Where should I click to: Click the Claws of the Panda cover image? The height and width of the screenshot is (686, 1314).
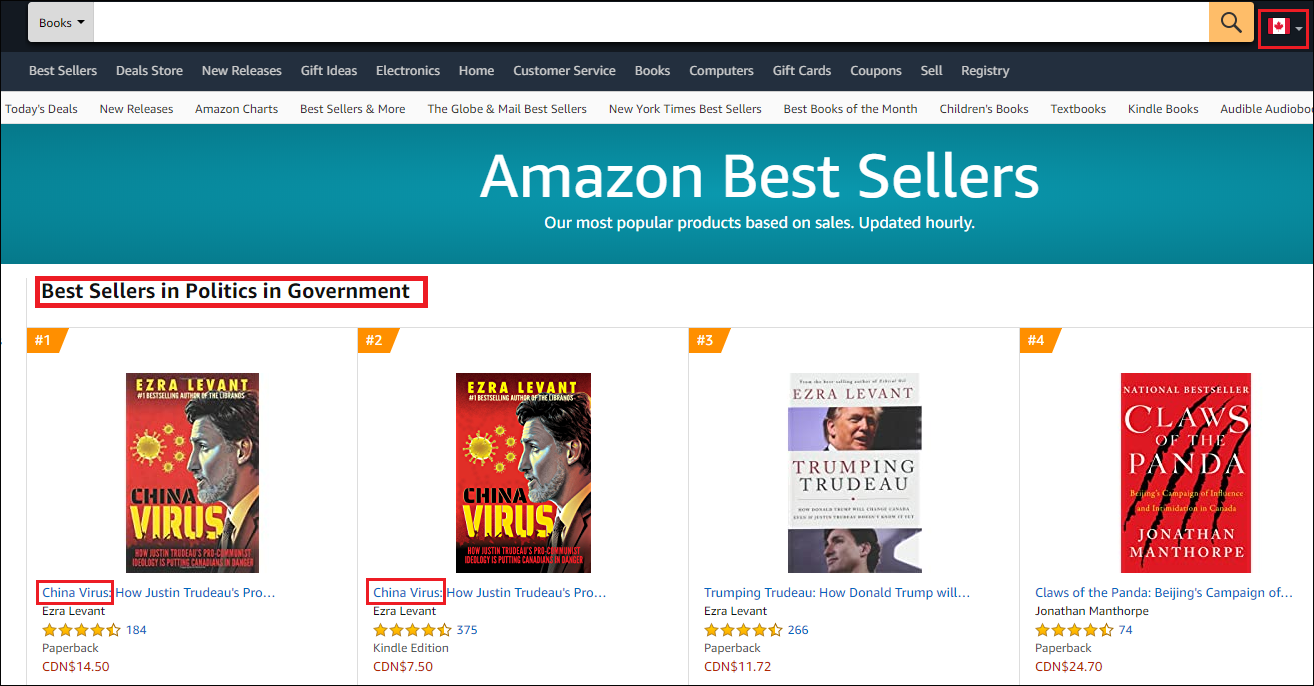pyautogui.click(x=1186, y=473)
